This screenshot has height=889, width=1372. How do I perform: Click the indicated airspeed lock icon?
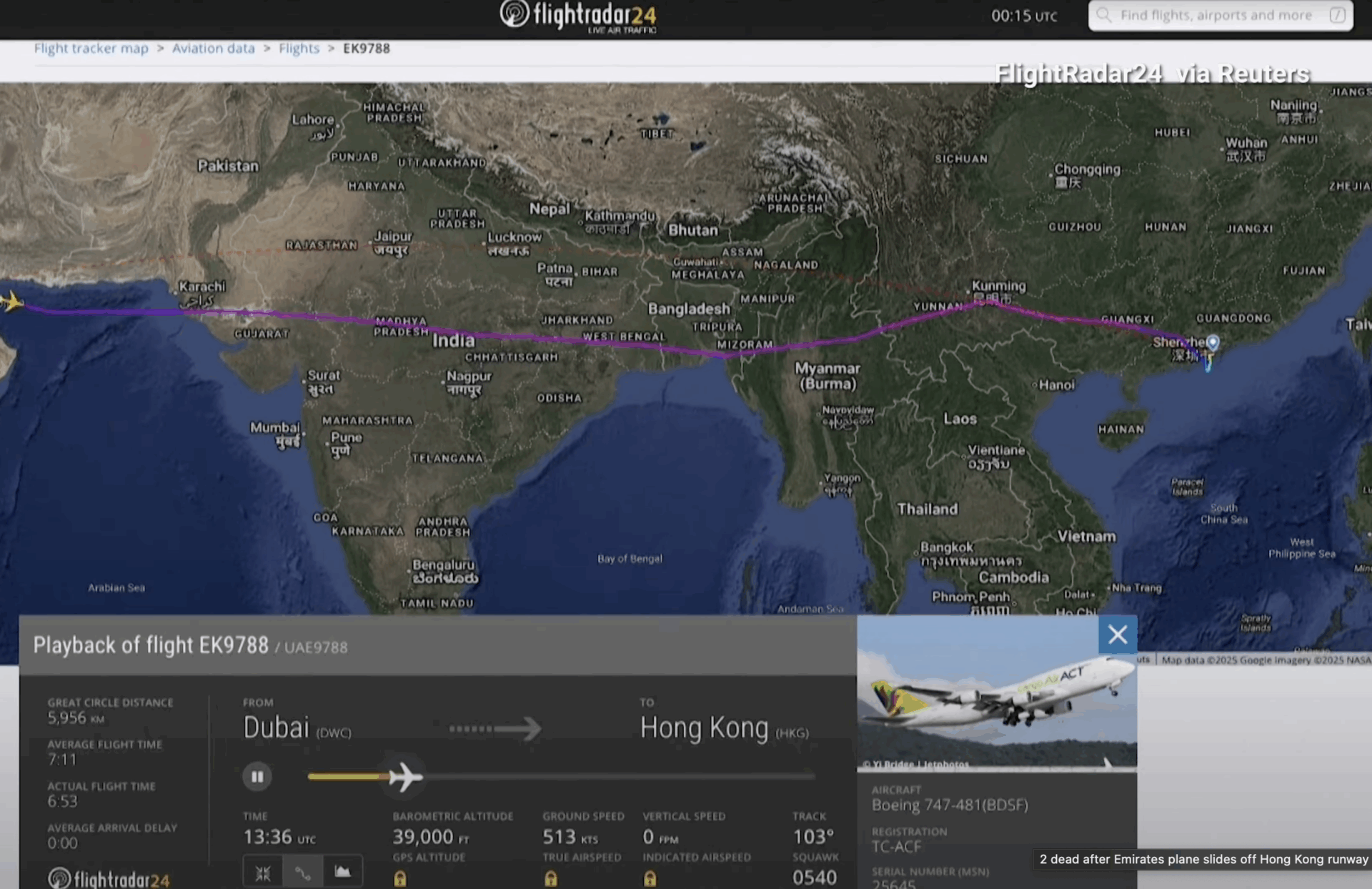pos(650,879)
